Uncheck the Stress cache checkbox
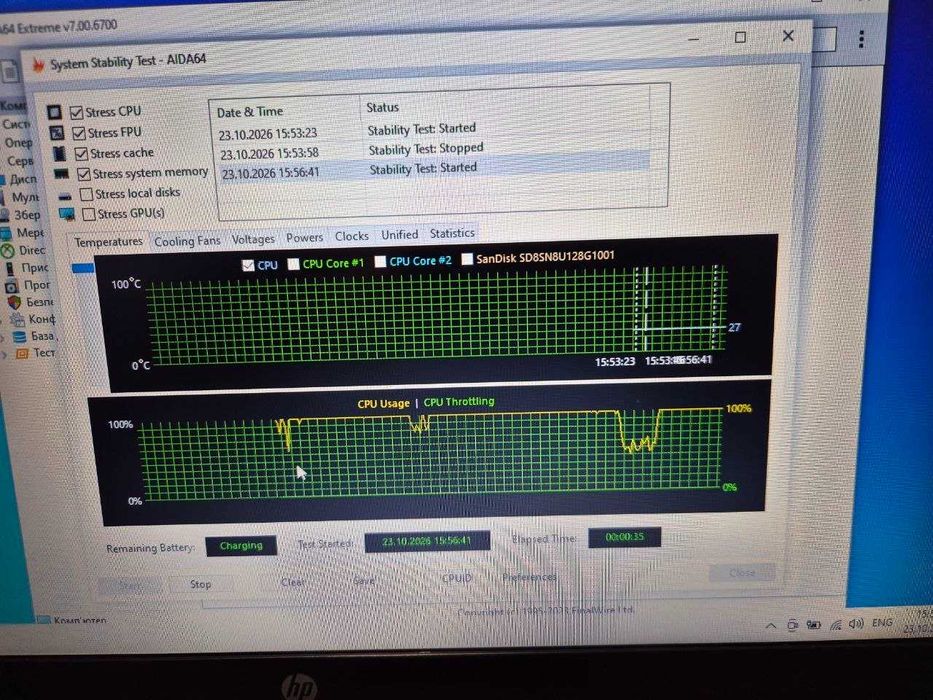 pos(81,154)
